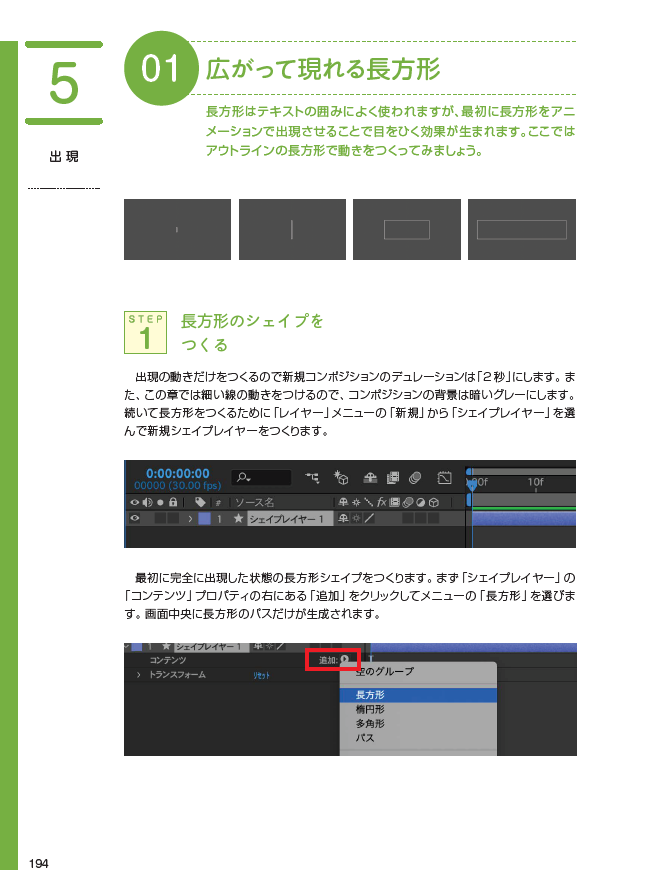Image resolution: width=645 pixels, height=870 pixels.
Task: Enable the frame blending filmstrip icon
Action: [x=392, y=477]
